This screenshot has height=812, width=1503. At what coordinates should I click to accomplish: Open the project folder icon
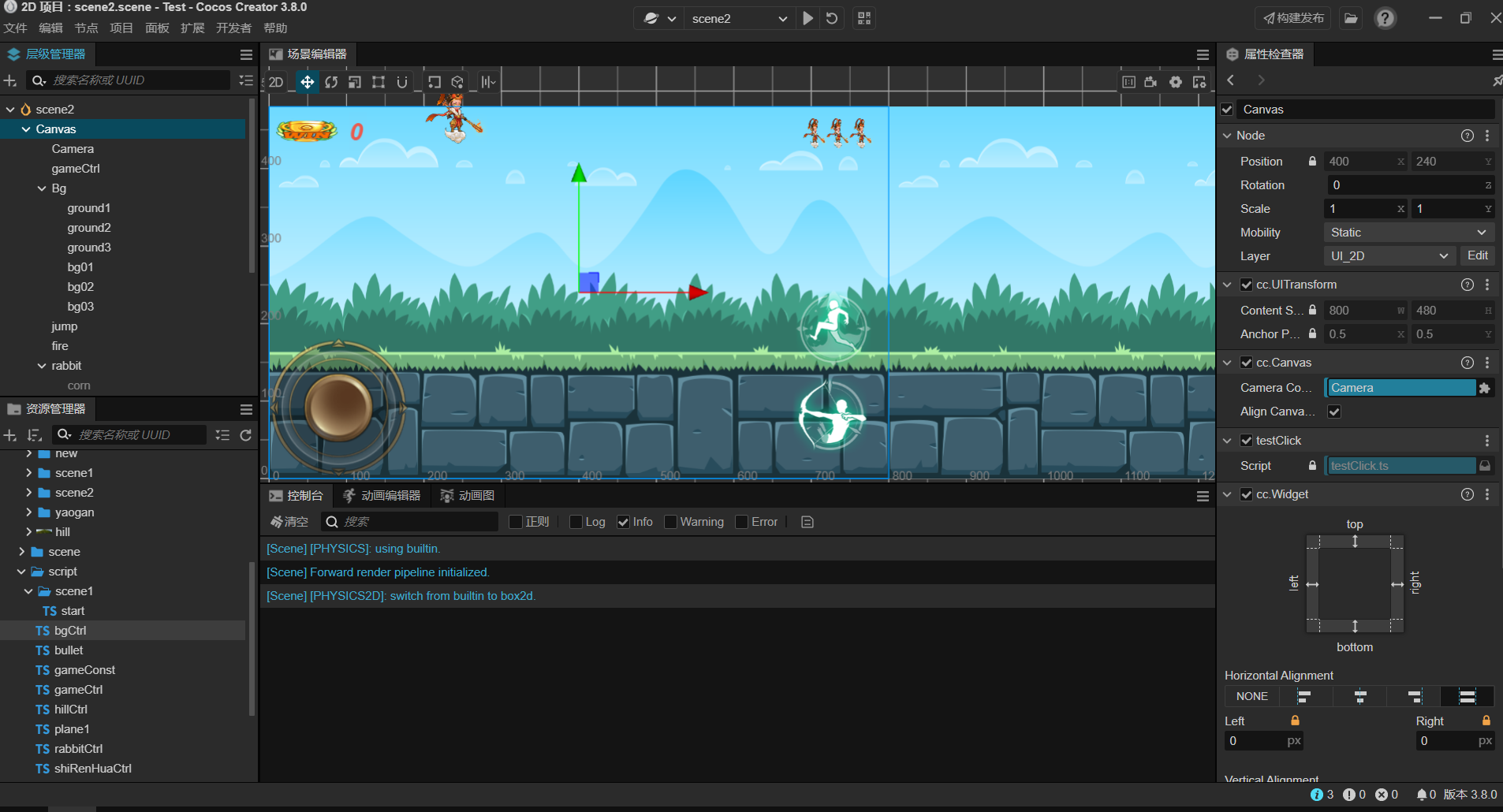[1352, 18]
